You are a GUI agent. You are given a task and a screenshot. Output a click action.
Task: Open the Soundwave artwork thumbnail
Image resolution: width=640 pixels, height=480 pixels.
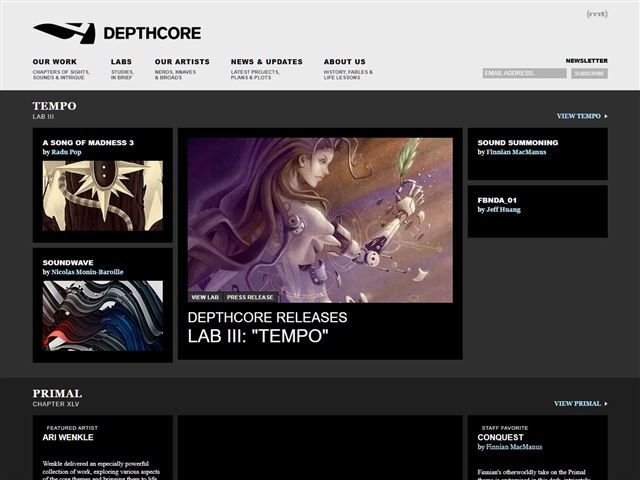pyautogui.click(x=103, y=316)
